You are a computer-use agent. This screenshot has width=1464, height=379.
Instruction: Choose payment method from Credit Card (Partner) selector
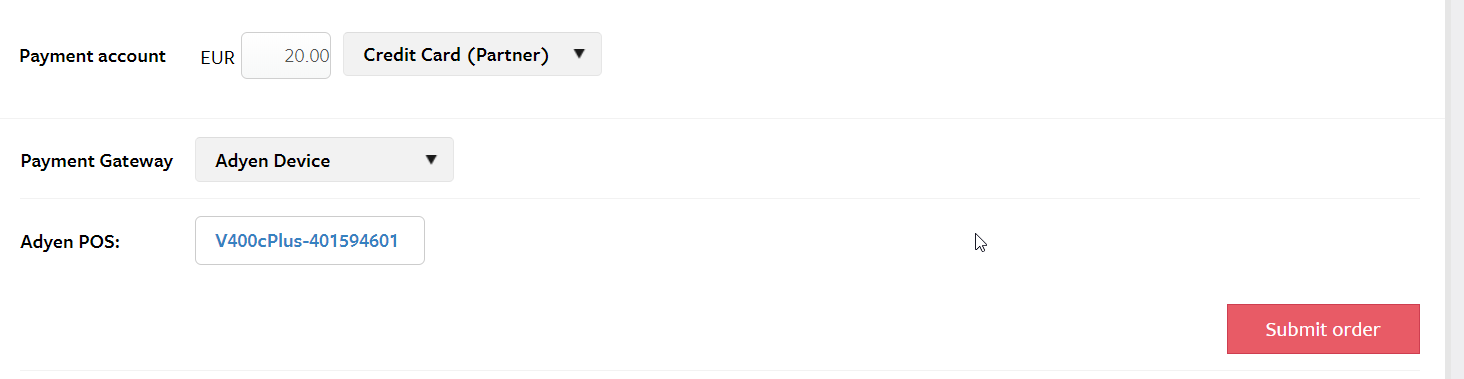(x=472, y=55)
